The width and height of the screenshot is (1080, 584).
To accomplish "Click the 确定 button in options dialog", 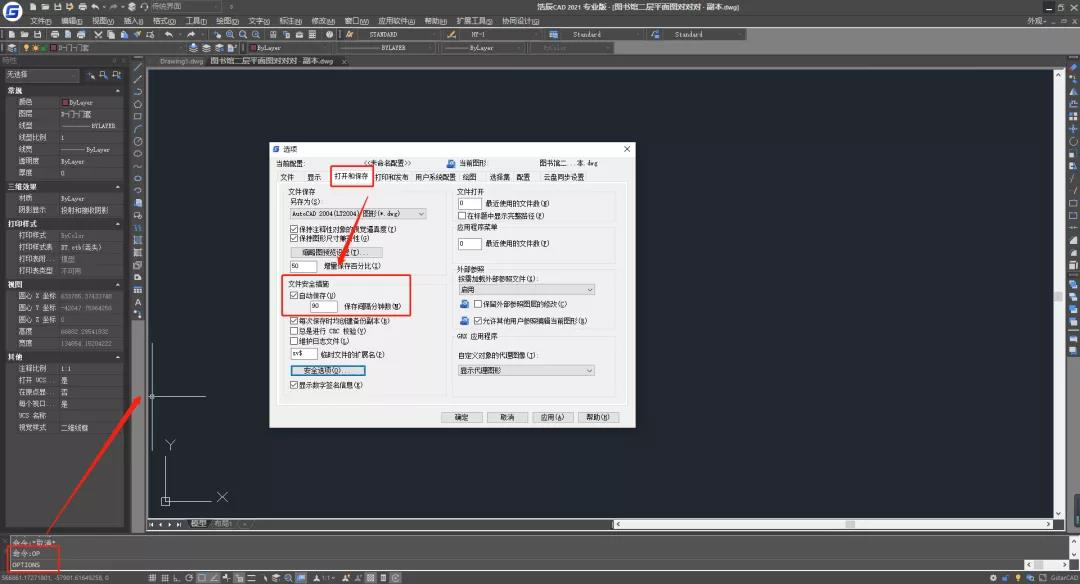I will click(461, 417).
